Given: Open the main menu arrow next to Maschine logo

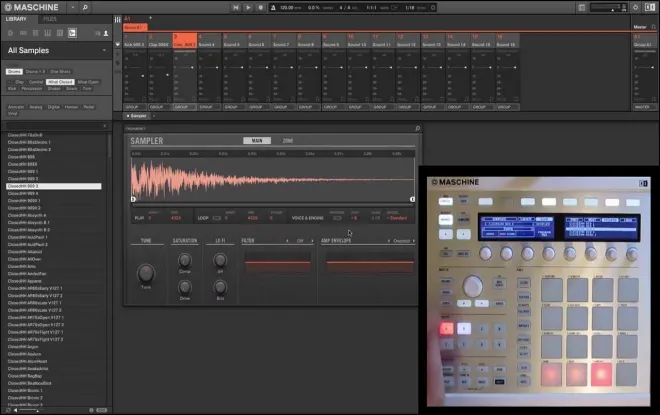Looking at the screenshot, I should pyautogui.click(x=72, y=7).
